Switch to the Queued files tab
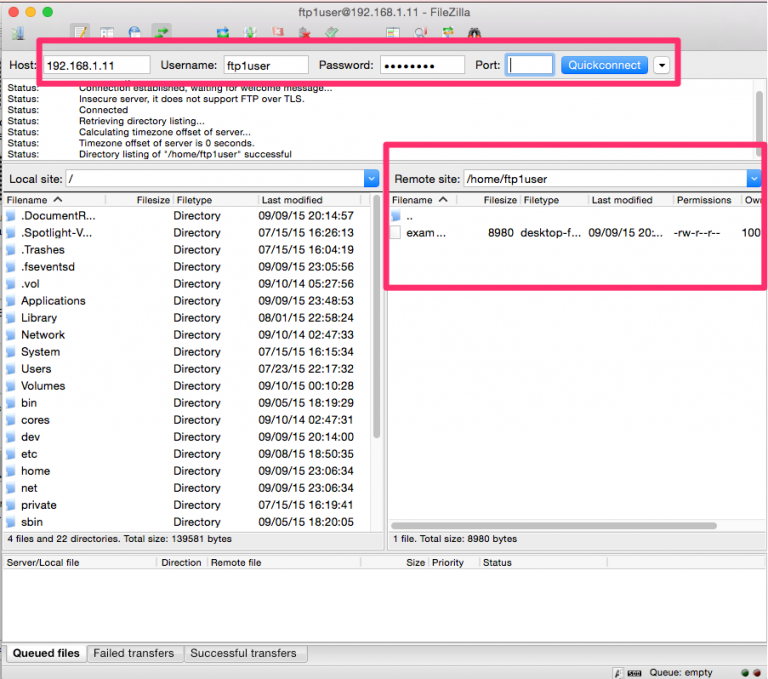768x679 pixels. (46, 653)
